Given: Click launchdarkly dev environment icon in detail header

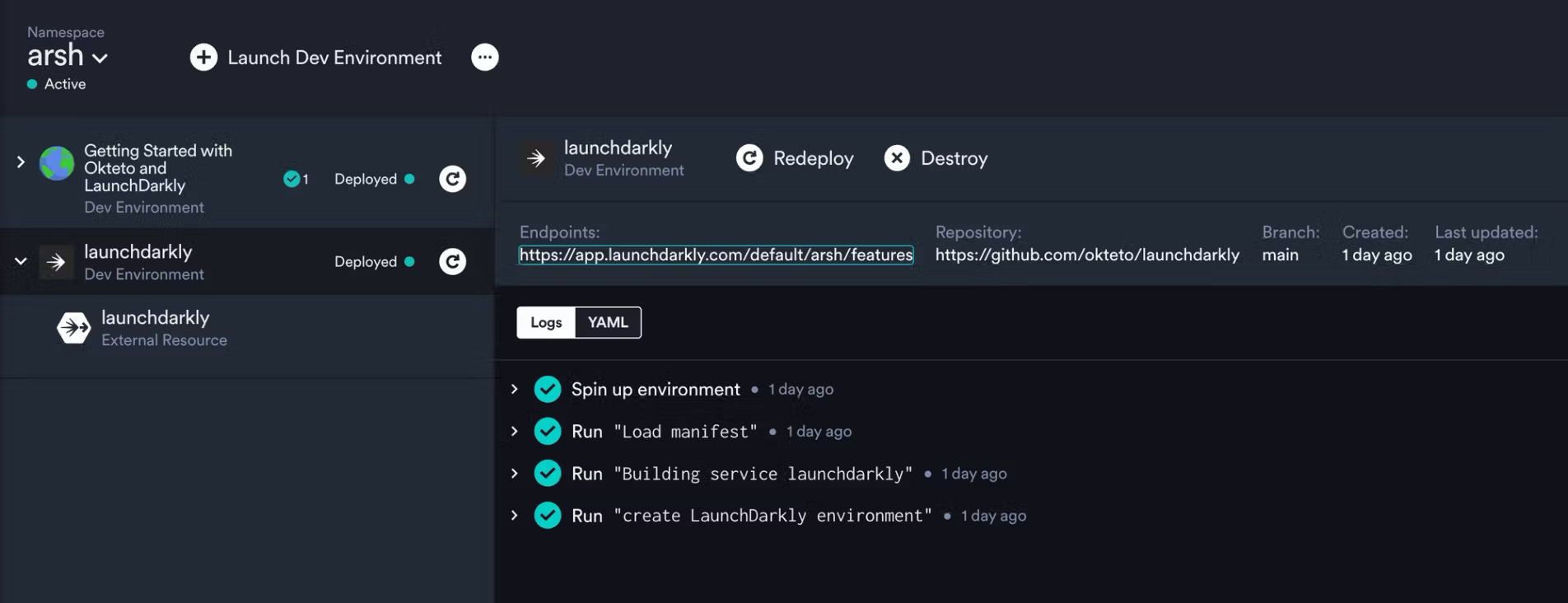Looking at the screenshot, I should 537,157.
